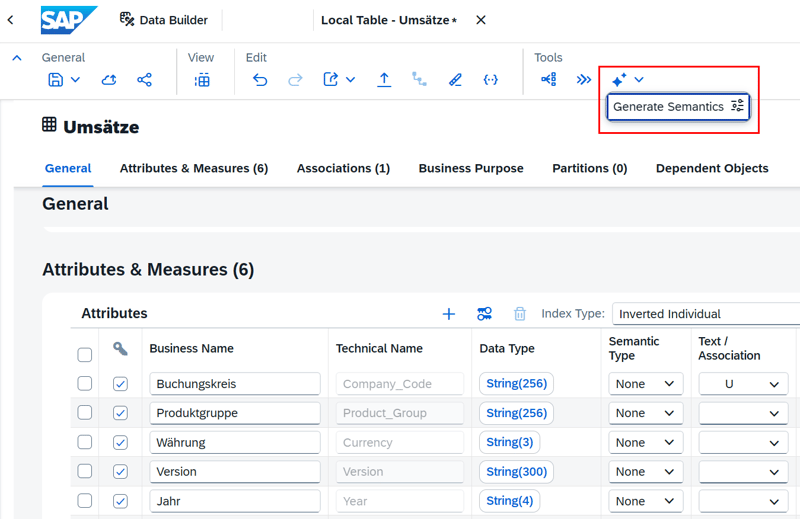Click the String(4) data type for Jahr

pos(509,501)
